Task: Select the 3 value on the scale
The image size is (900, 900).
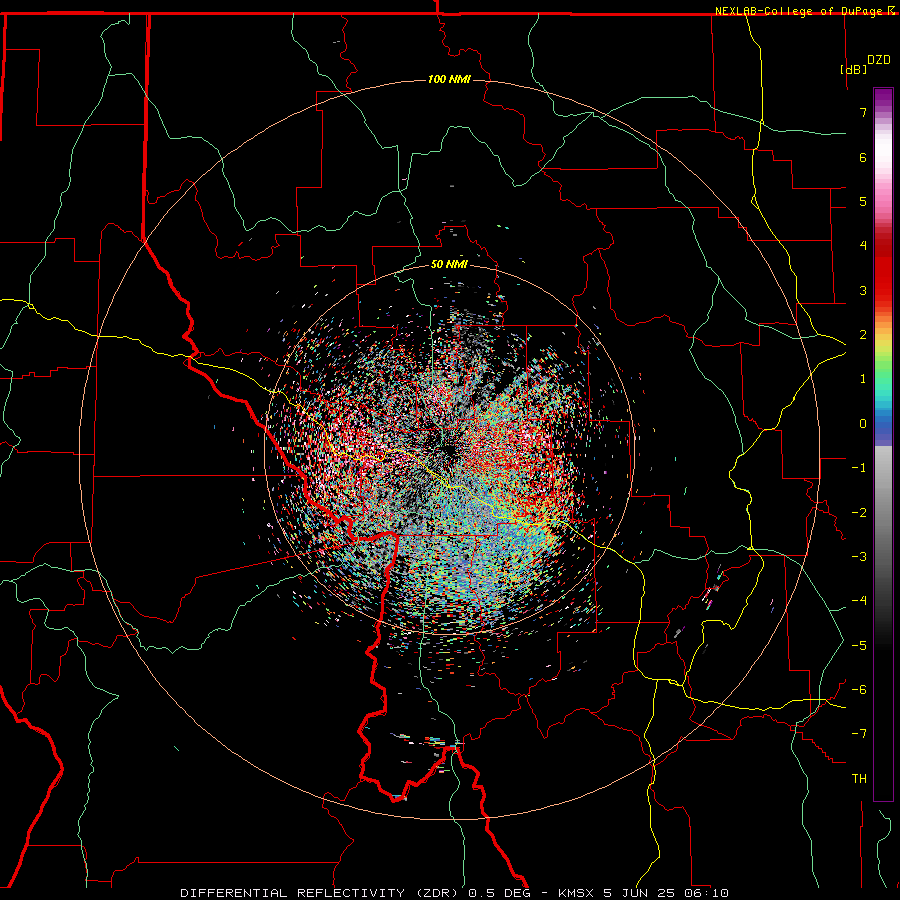Action: point(863,290)
